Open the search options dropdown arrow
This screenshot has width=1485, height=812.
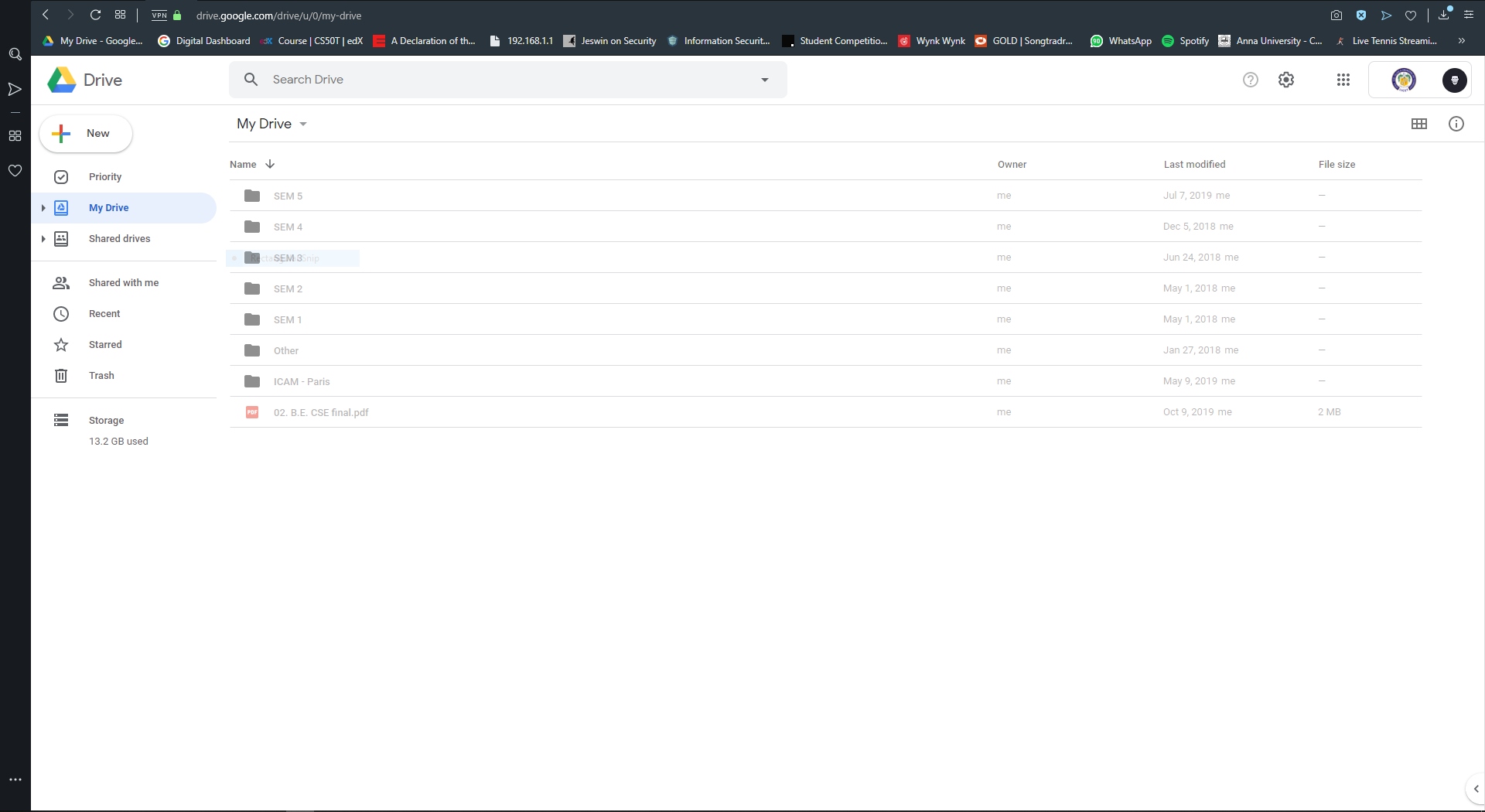[765, 79]
